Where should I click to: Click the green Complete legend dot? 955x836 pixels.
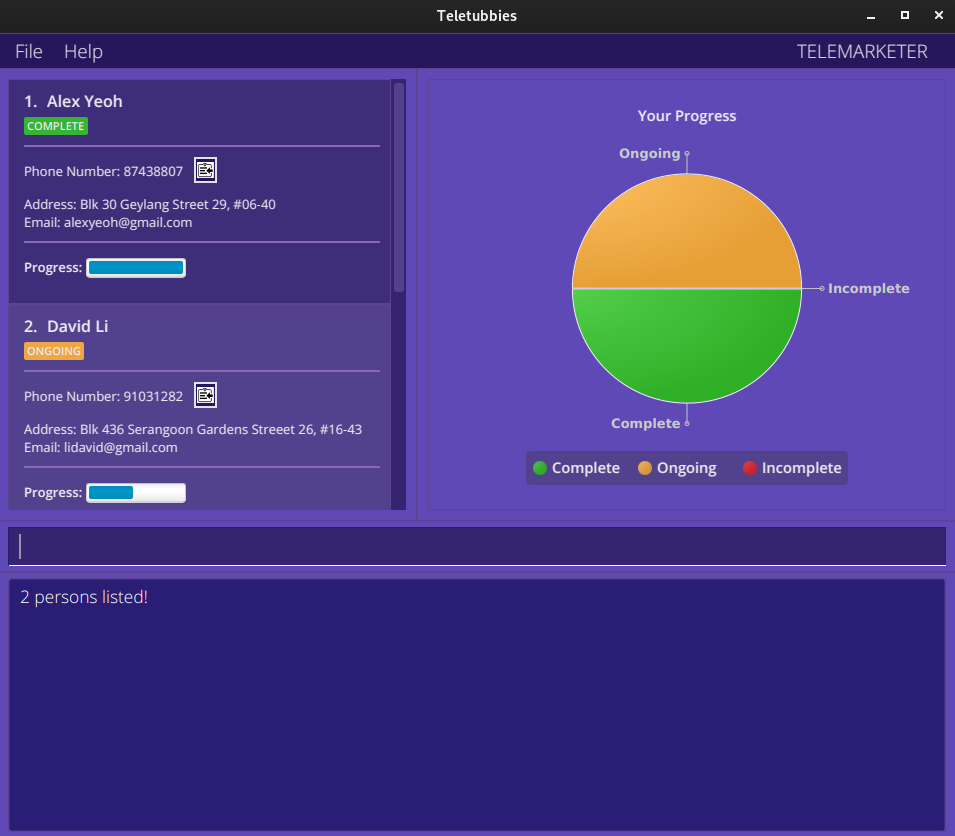point(540,468)
